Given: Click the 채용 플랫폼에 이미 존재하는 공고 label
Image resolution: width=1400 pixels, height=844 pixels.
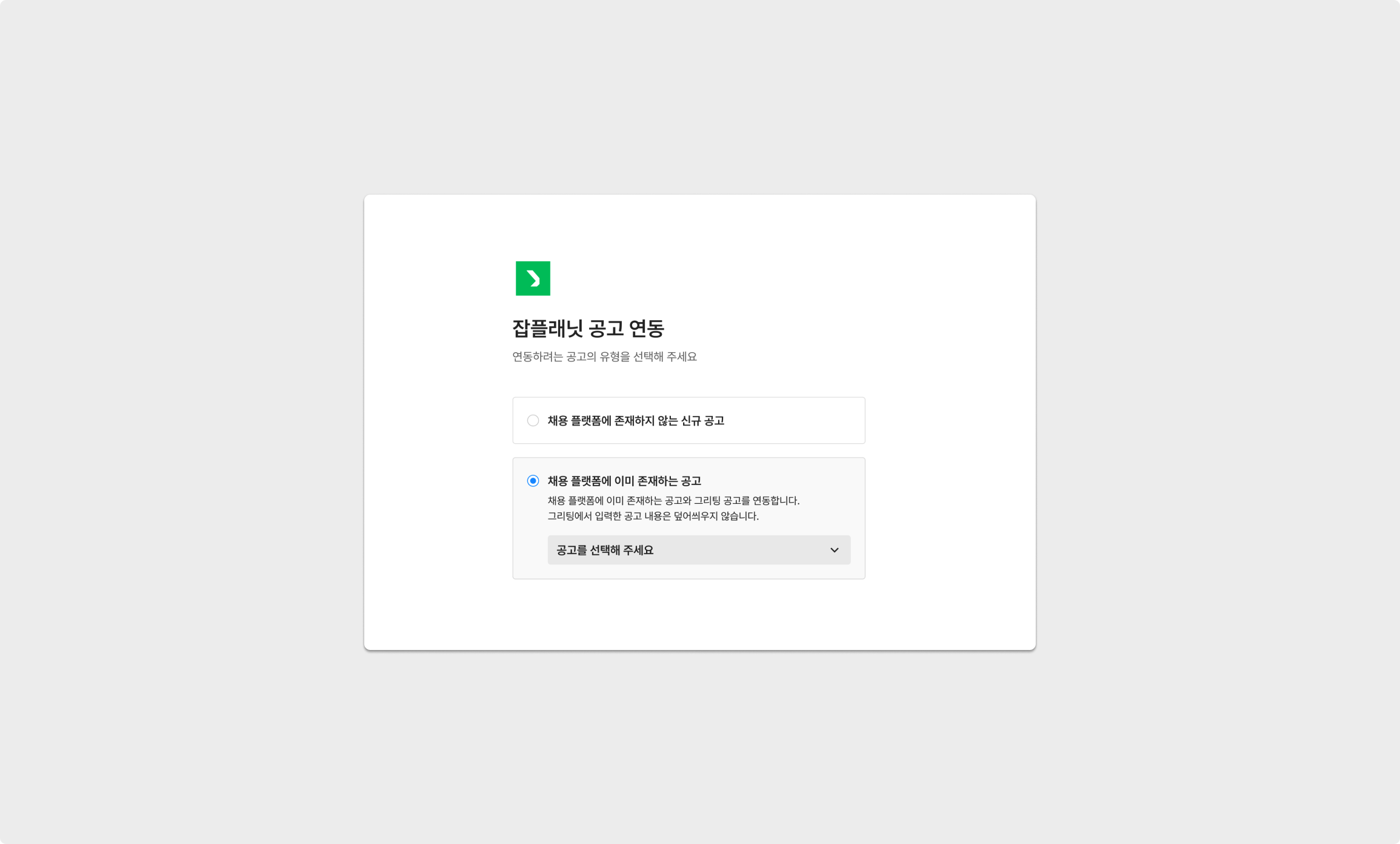Looking at the screenshot, I should pyautogui.click(x=624, y=481).
